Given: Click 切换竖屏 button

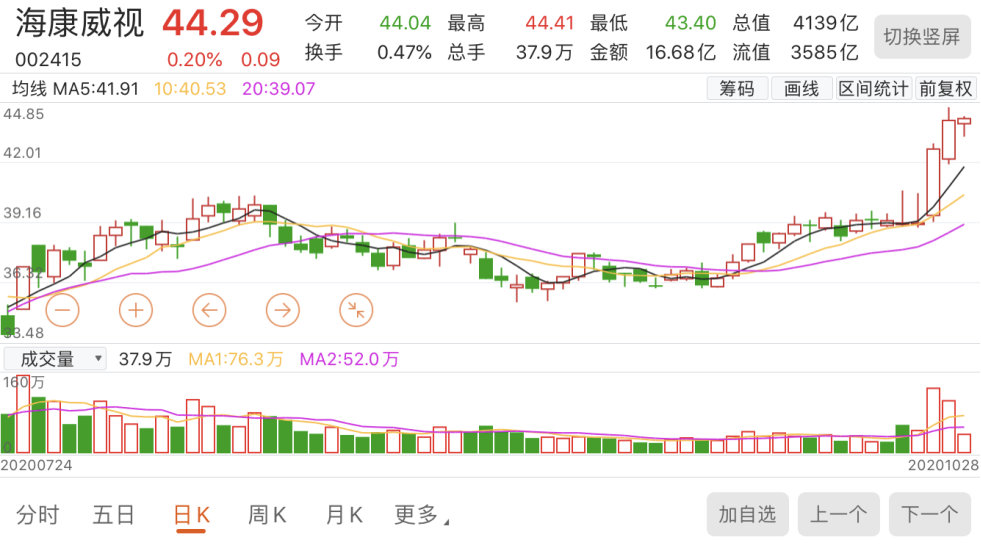Looking at the screenshot, I should click(x=922, y=37).
